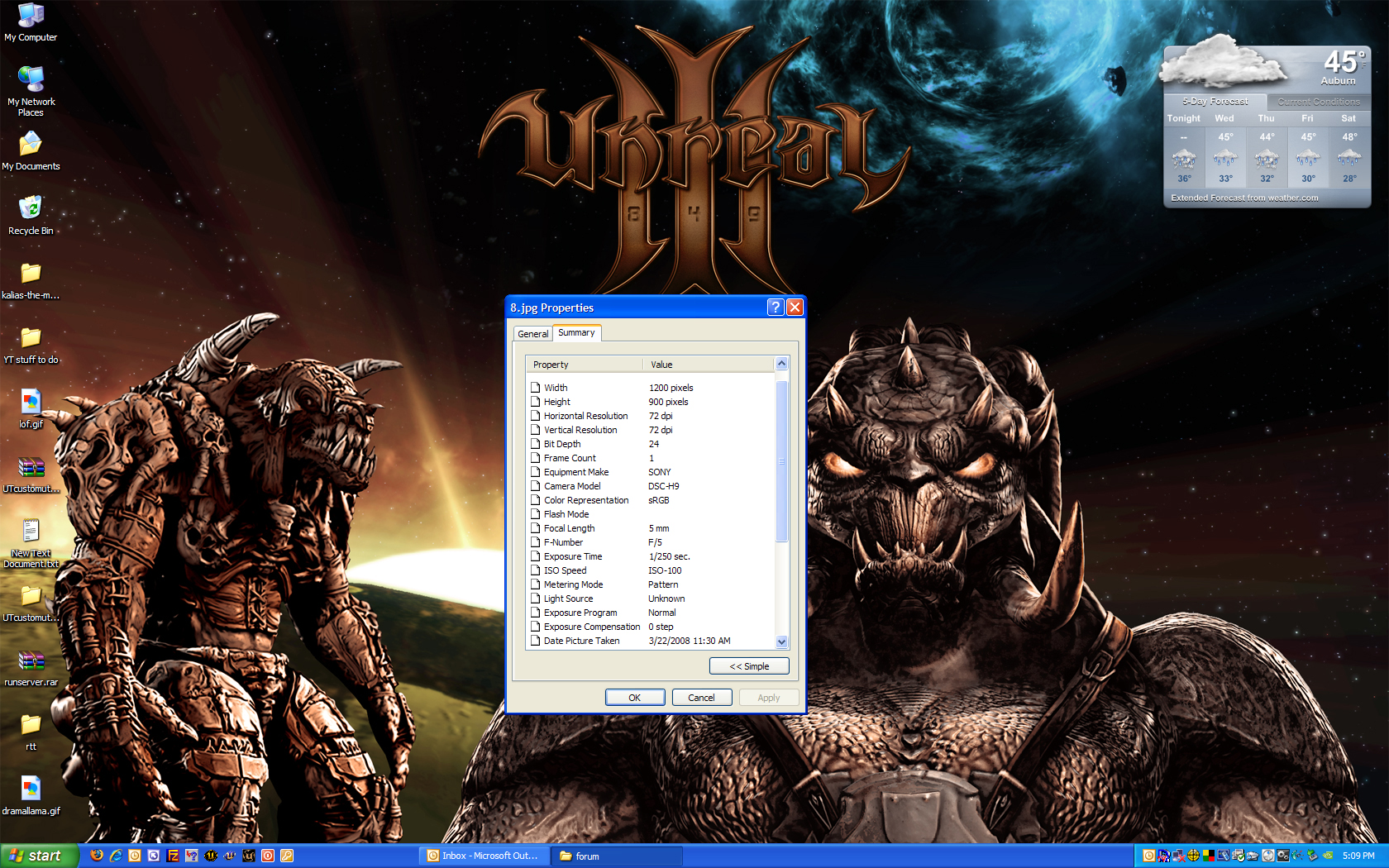Select the Equipment Make row

pos(651,472)
